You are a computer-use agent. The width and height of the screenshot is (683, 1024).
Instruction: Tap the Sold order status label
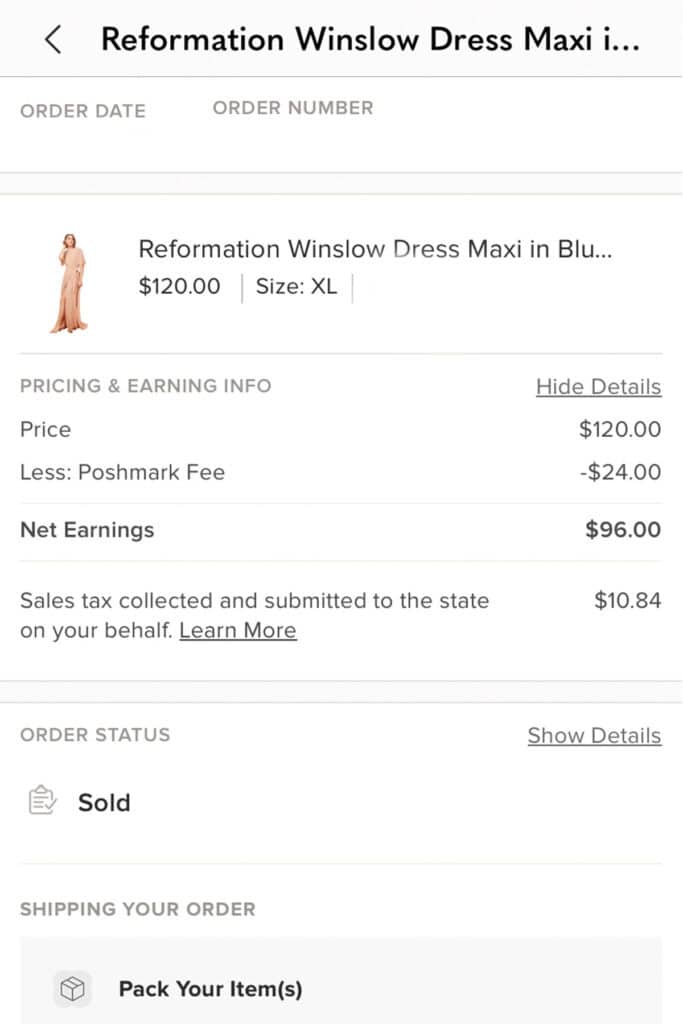tap(104, 802)
